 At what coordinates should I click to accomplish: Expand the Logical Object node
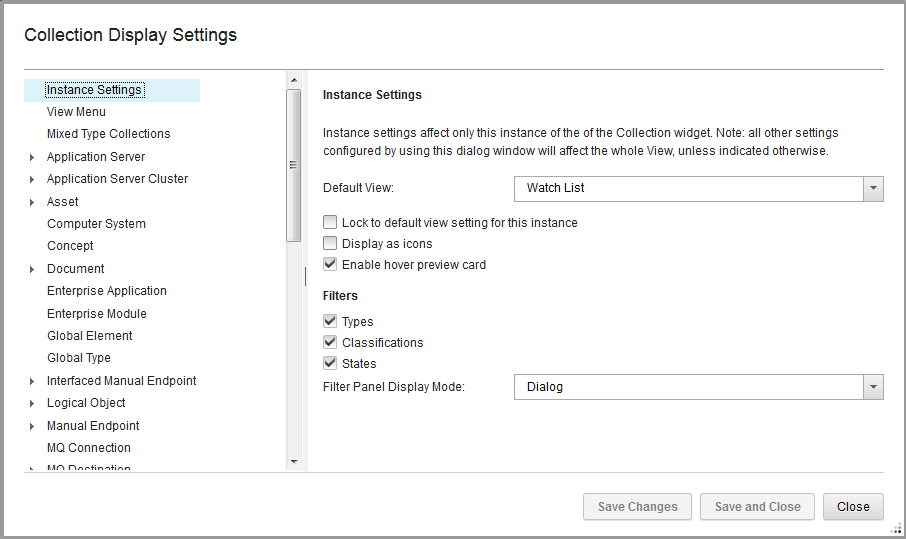pos(32,403)
